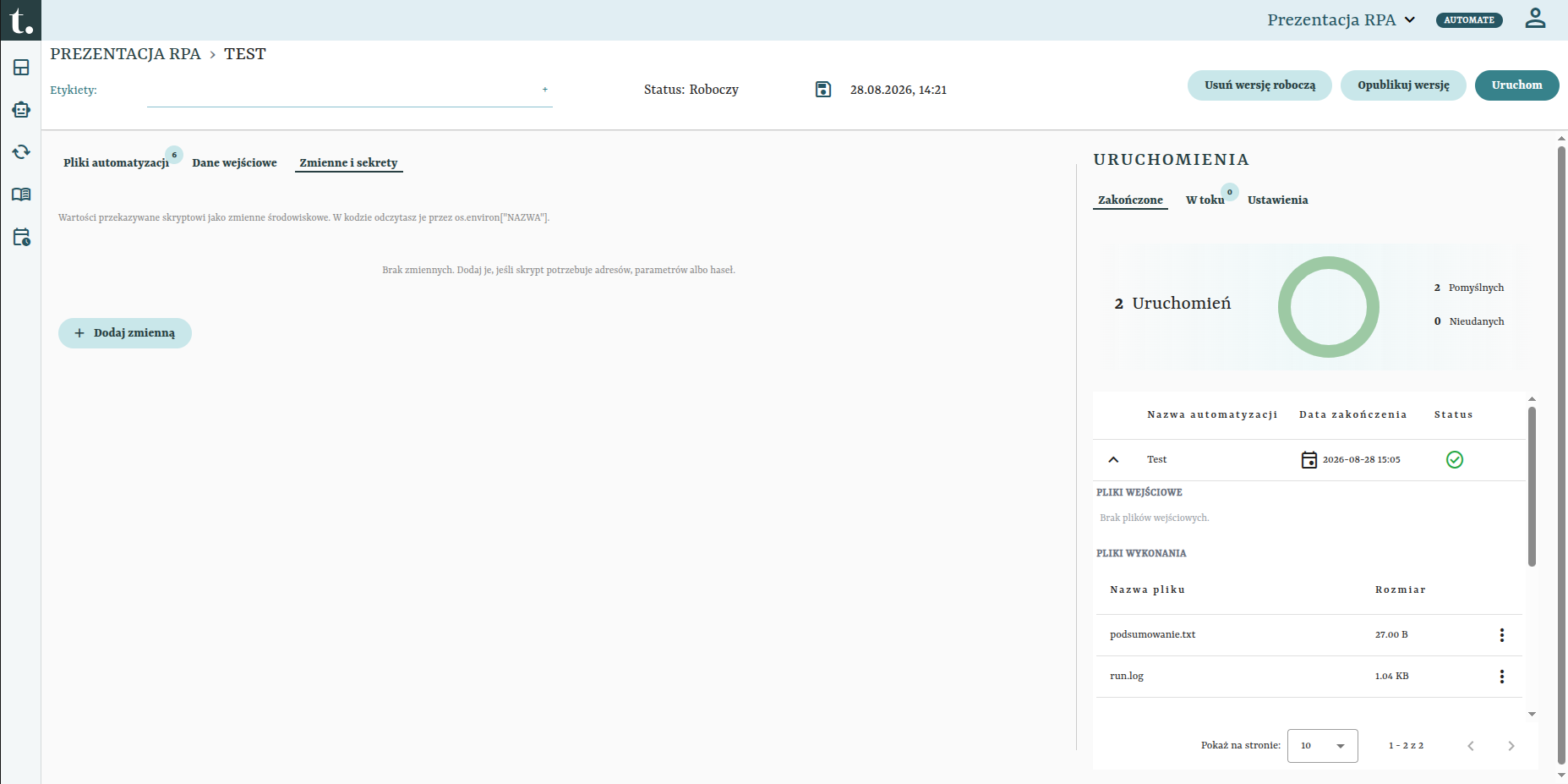Click the AUTOMATE badge

1469,20
